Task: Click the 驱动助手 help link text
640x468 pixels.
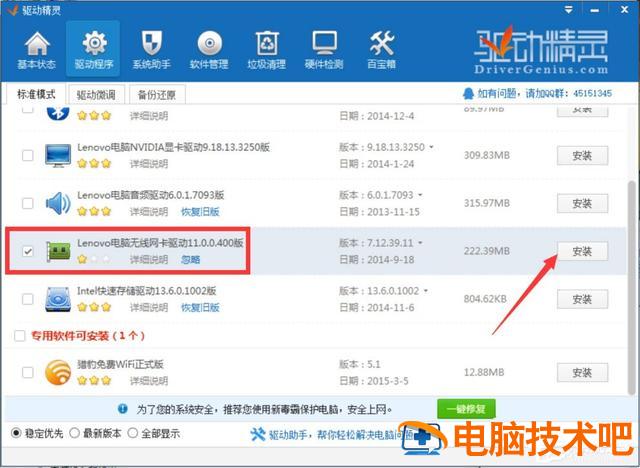Action: coord(340,435)
